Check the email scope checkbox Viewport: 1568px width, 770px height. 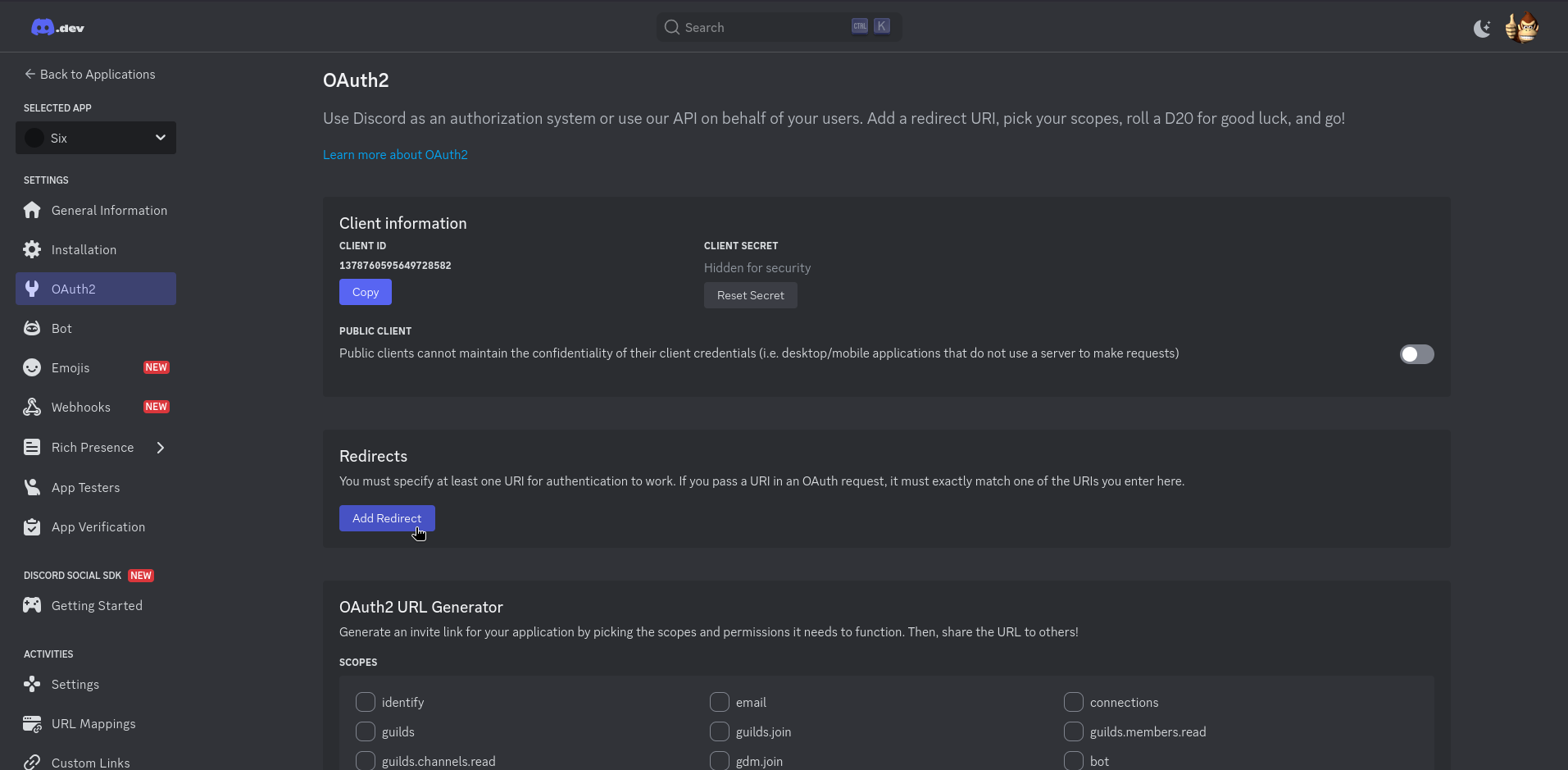pyautogui.click(x=720, y=703)
